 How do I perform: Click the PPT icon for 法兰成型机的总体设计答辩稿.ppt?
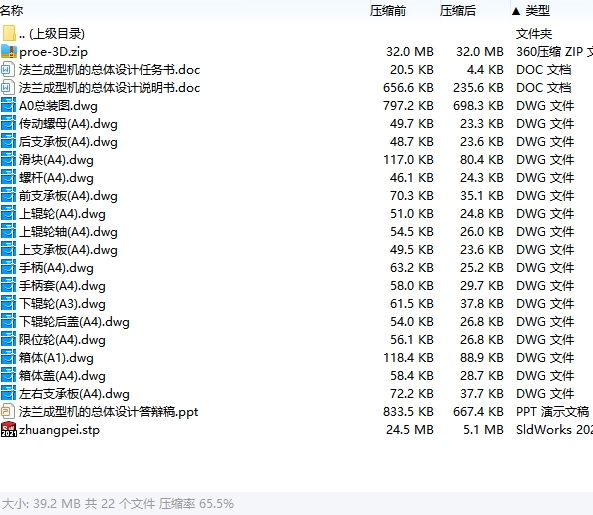pyautogui.click(x=8, y=412)
